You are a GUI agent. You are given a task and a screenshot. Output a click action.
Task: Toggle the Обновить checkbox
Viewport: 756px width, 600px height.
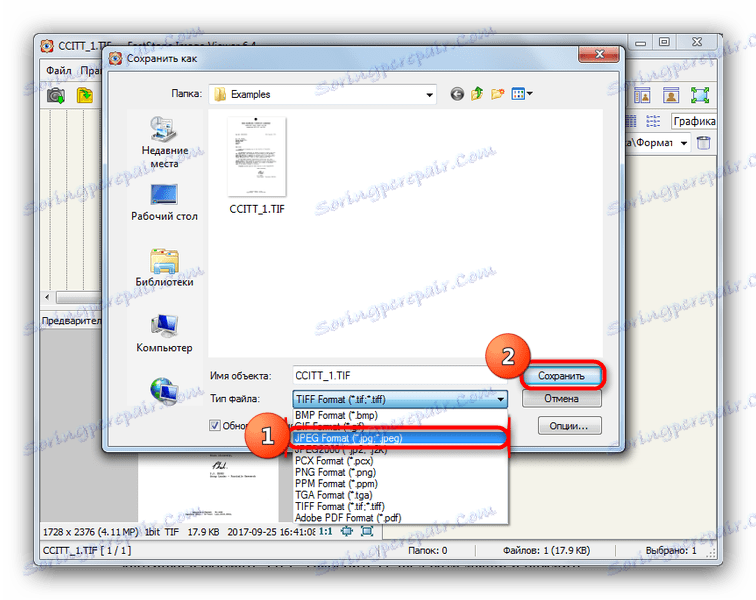point(215,425)
